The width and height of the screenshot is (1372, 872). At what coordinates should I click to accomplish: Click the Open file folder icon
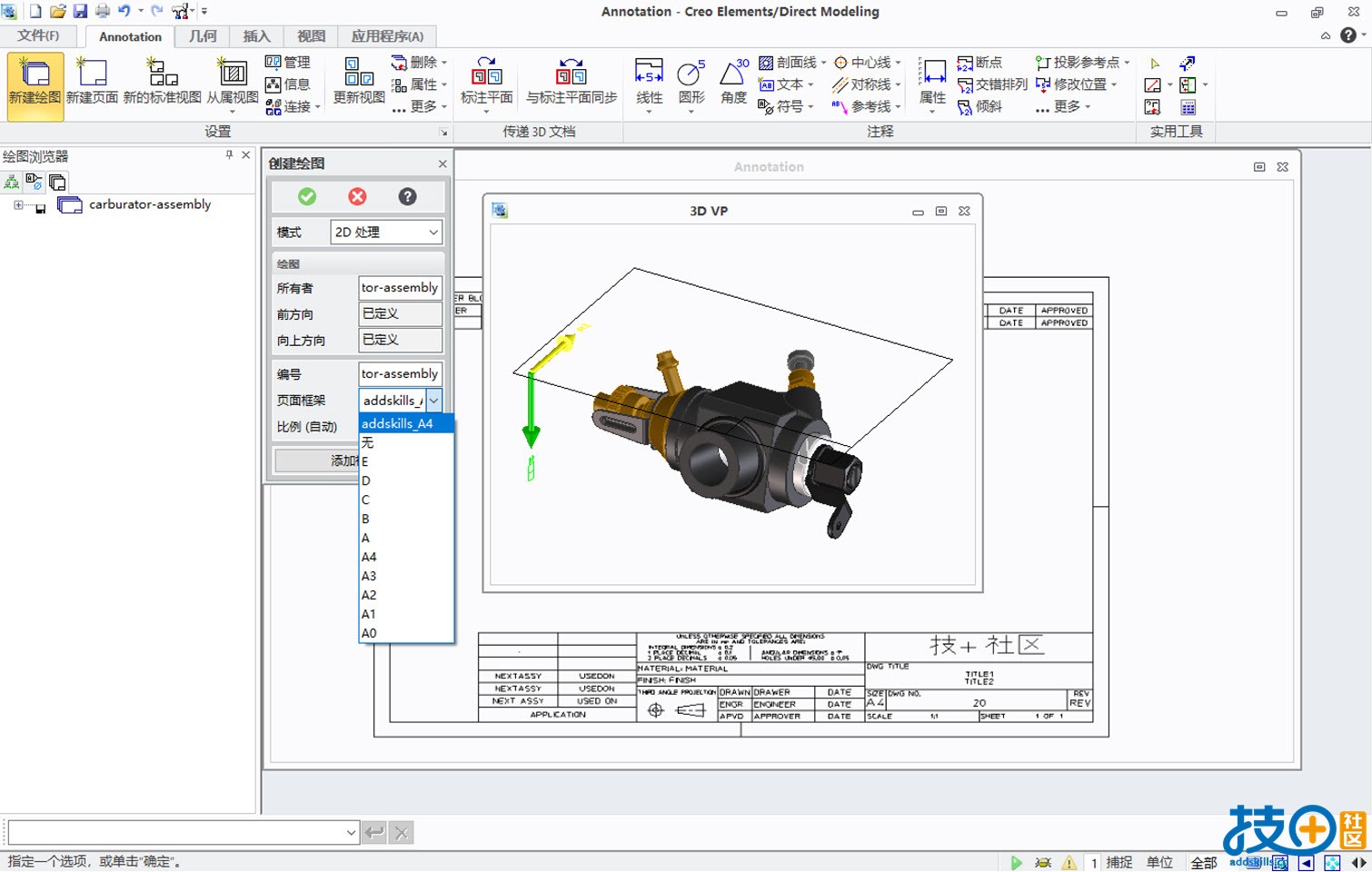(x=57, y=11)
